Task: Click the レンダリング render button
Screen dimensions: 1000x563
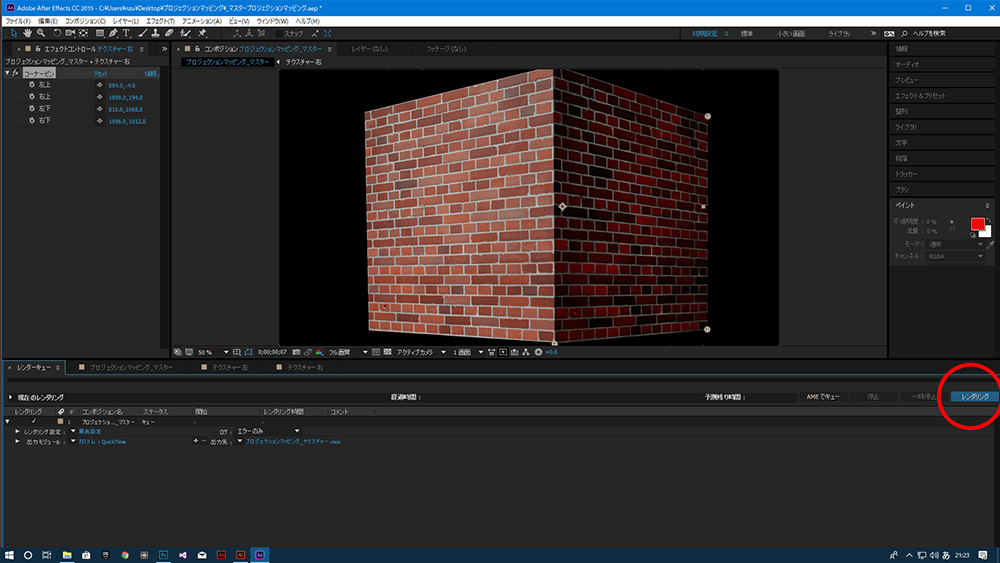Action: (x=974, y=397)
